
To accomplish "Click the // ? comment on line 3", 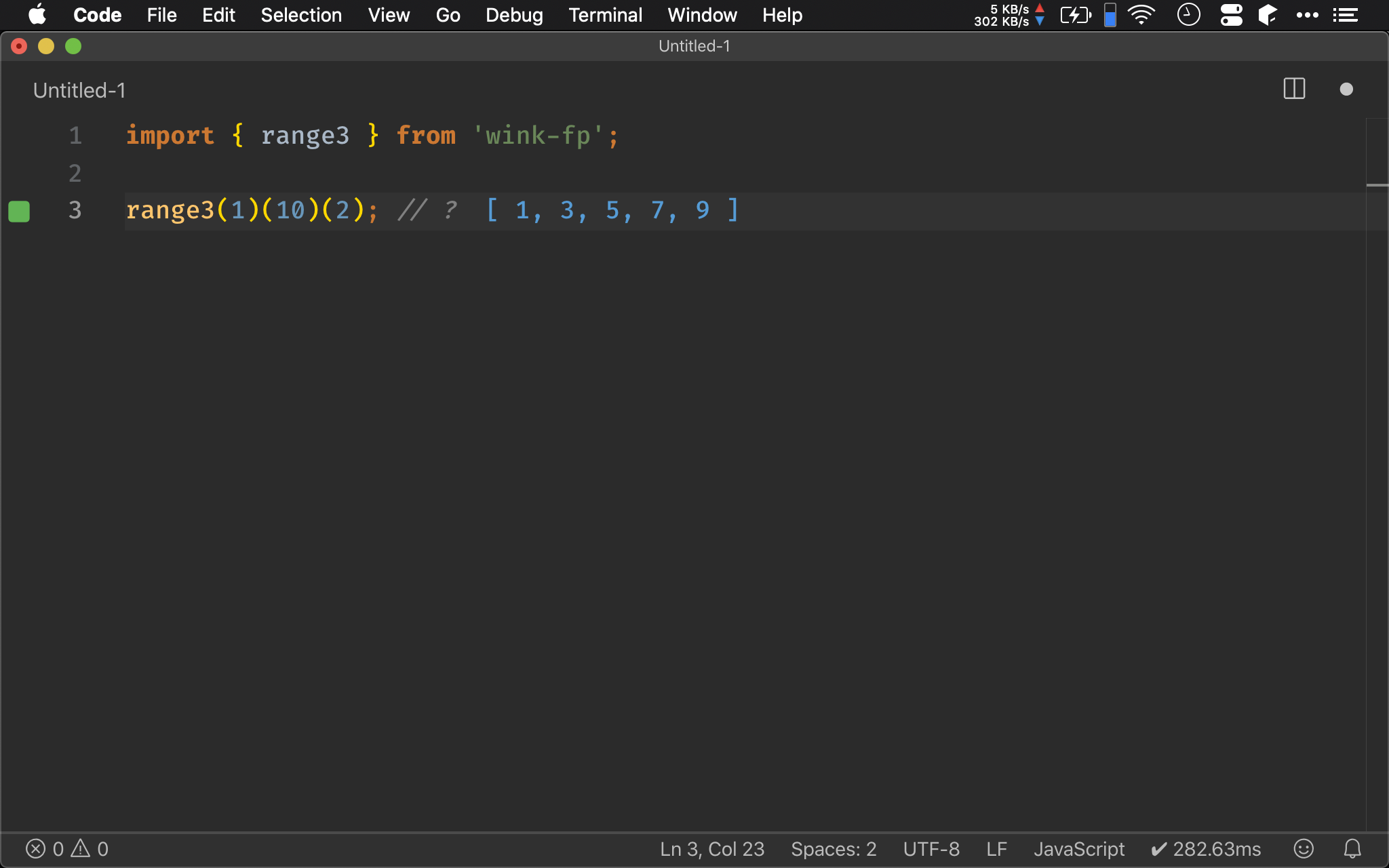I will click(427, 210).
